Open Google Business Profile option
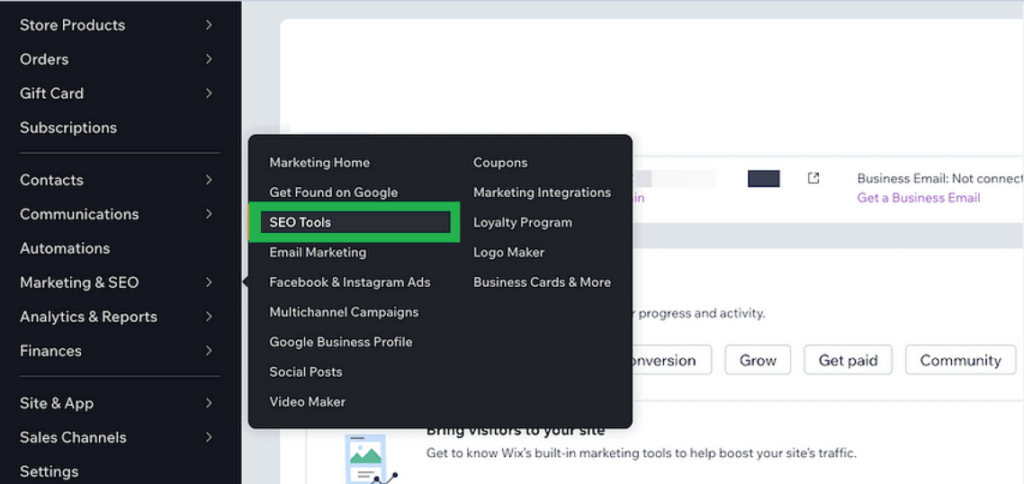1024x484 pixels. pos(340,342)
